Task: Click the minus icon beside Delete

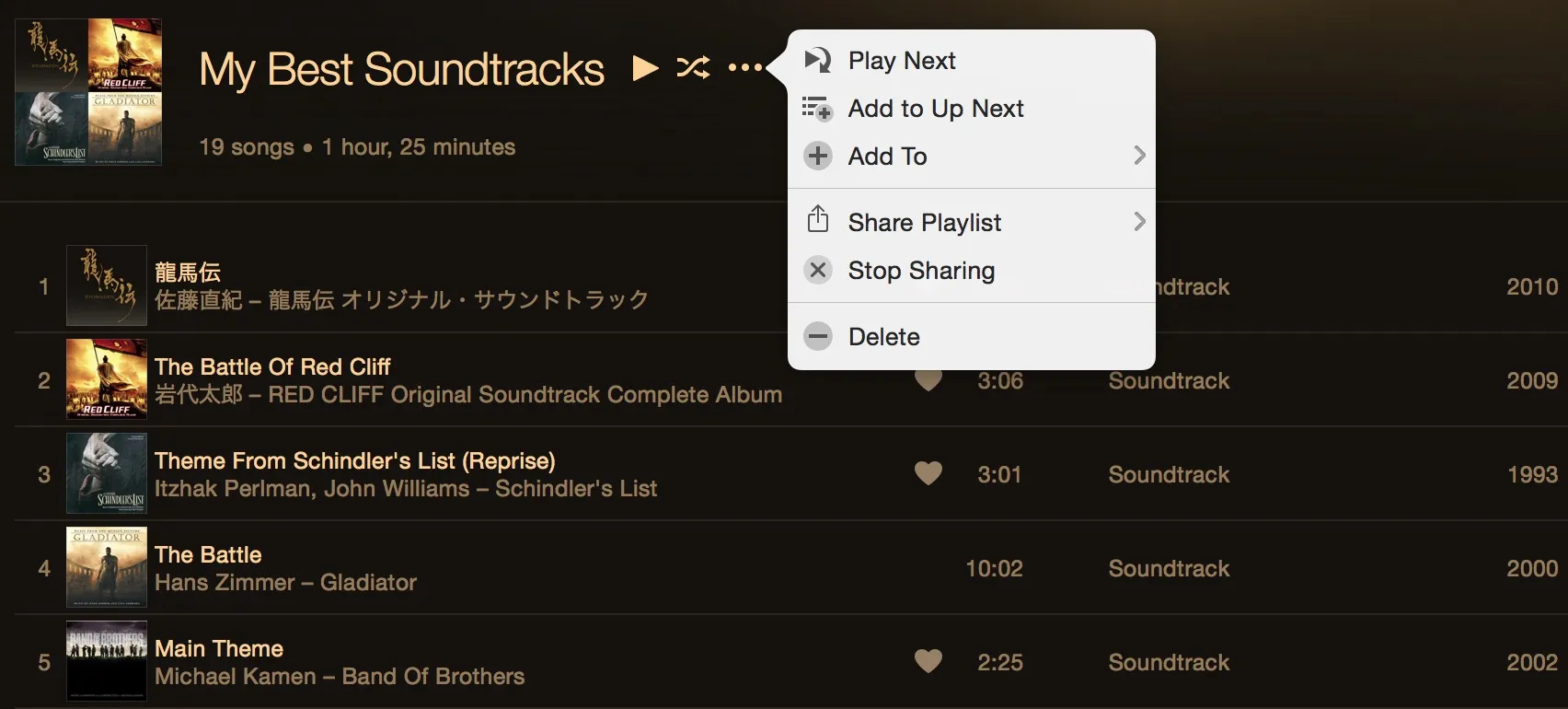Action: 817,336
